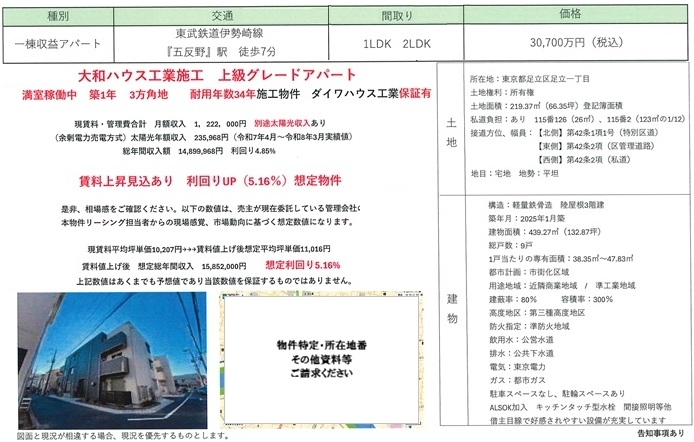Click the ダイワハウス工業保証有 text
694x442 pixels.
click(x=371, y=94)
